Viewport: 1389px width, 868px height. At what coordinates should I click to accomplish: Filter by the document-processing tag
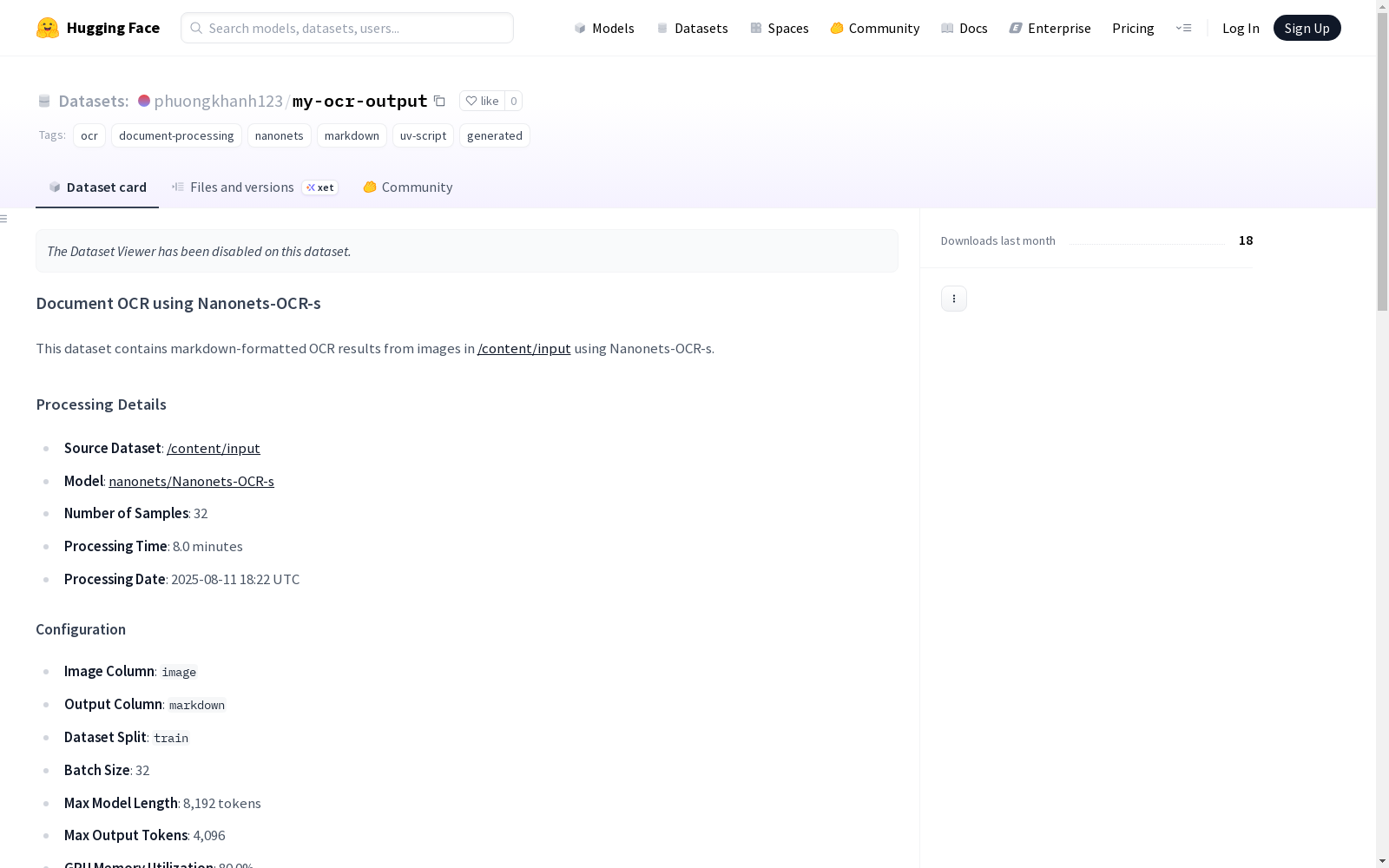coord(176,135)
